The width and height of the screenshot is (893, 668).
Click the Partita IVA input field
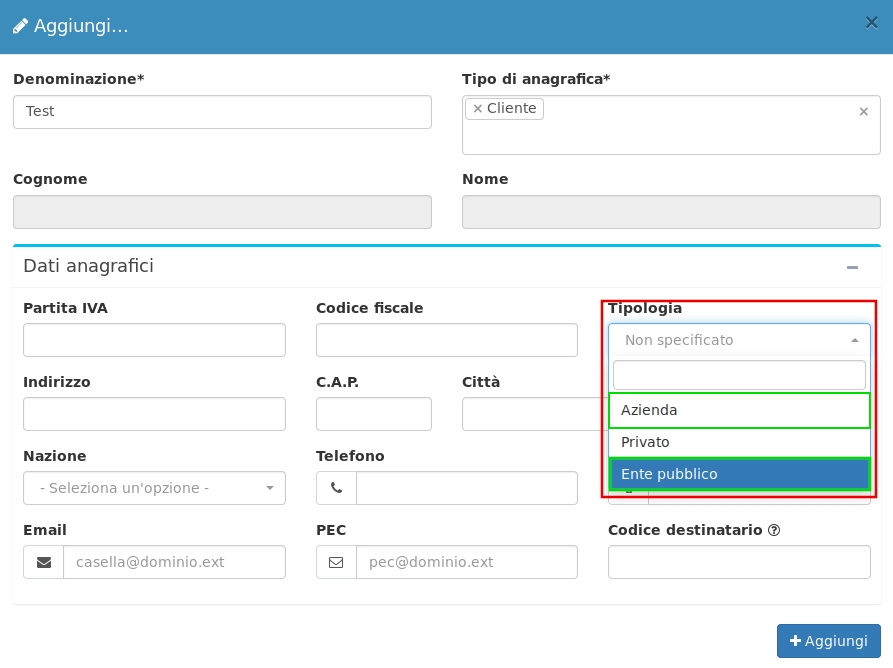154,340
